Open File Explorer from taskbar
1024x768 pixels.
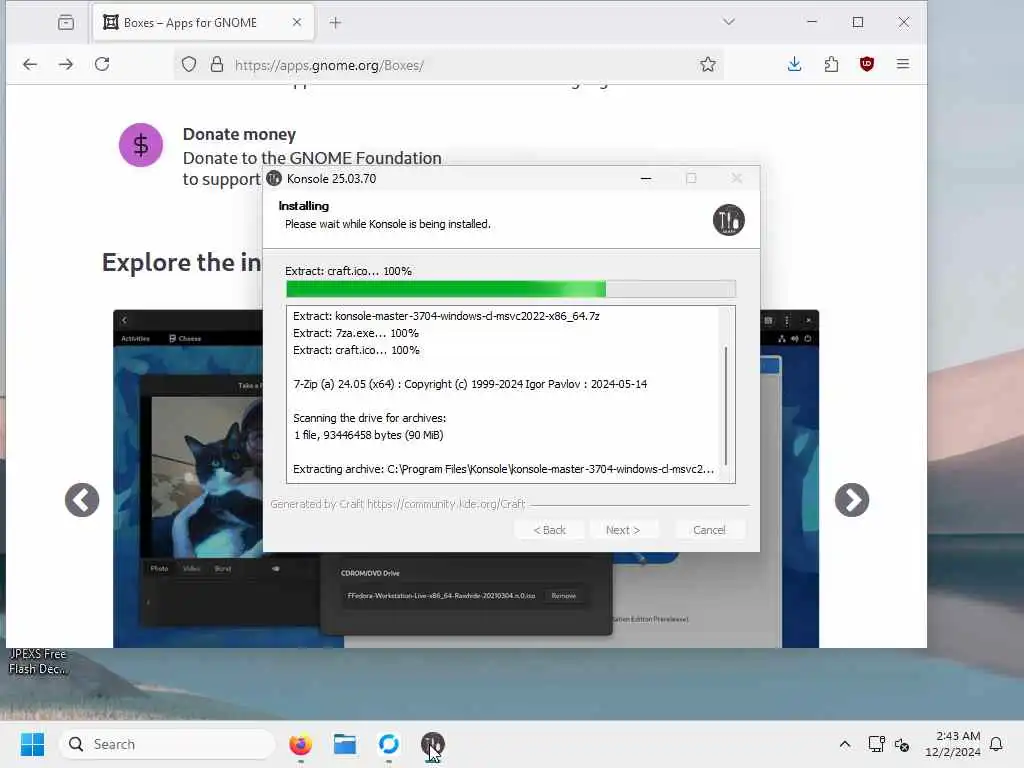click(x=345, y=744)
